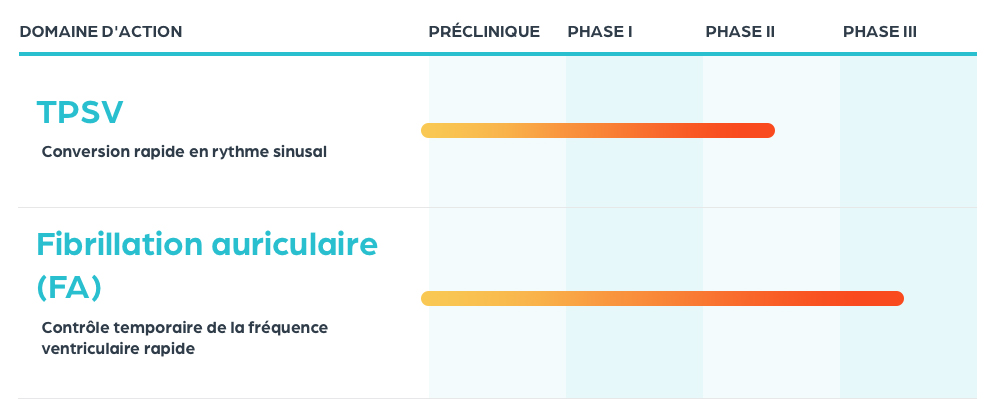Click teal divider line under headers

pyautogui.click(x=498, y=54)
